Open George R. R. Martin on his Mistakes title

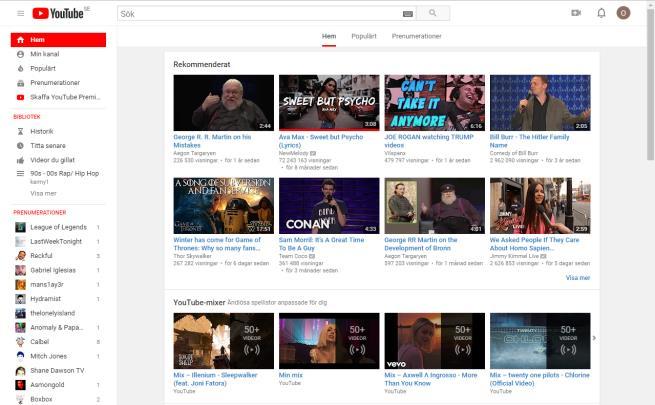(212, 141)
